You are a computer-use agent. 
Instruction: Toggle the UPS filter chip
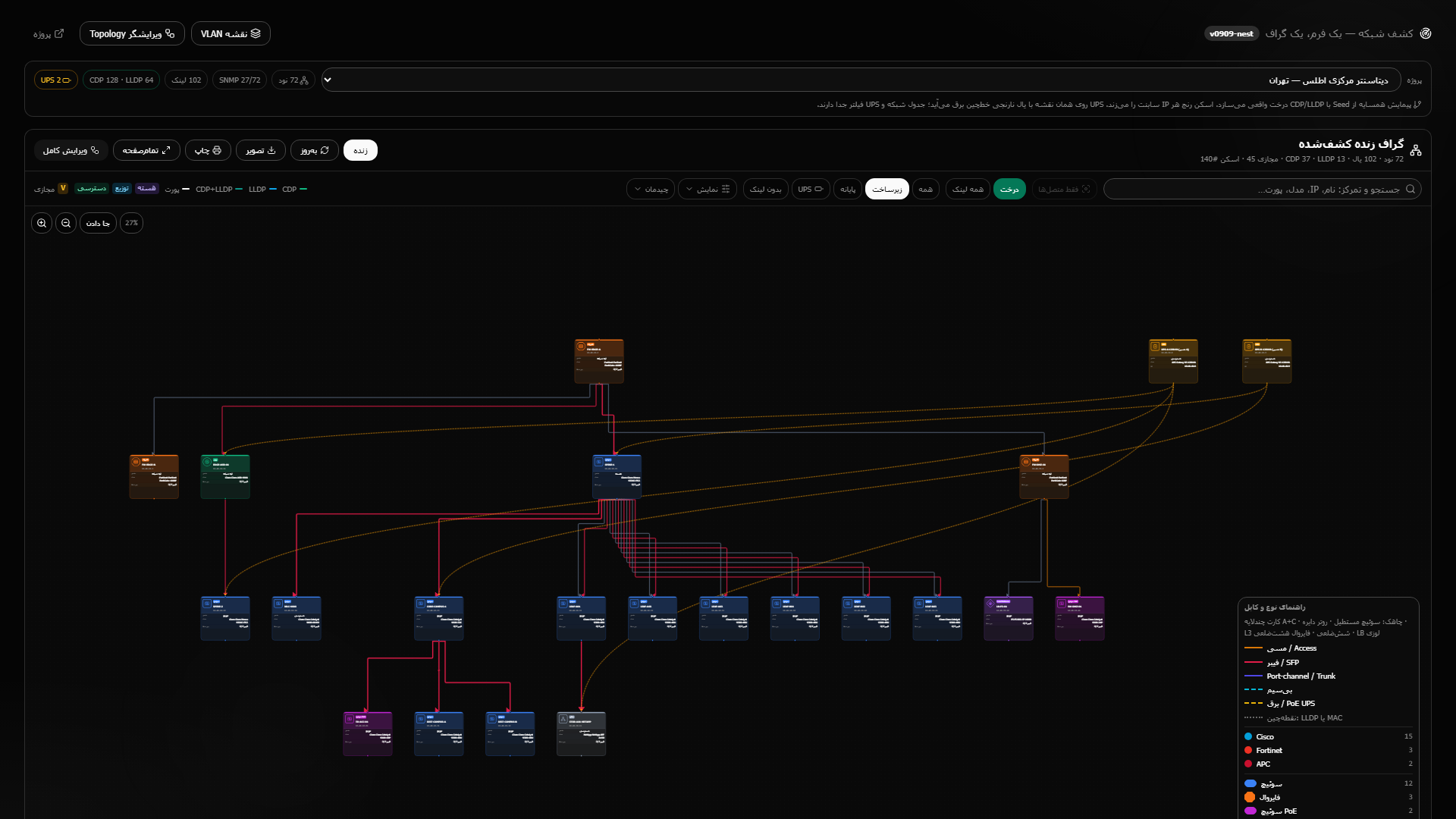pyautogui.click(x=811, y=189)
